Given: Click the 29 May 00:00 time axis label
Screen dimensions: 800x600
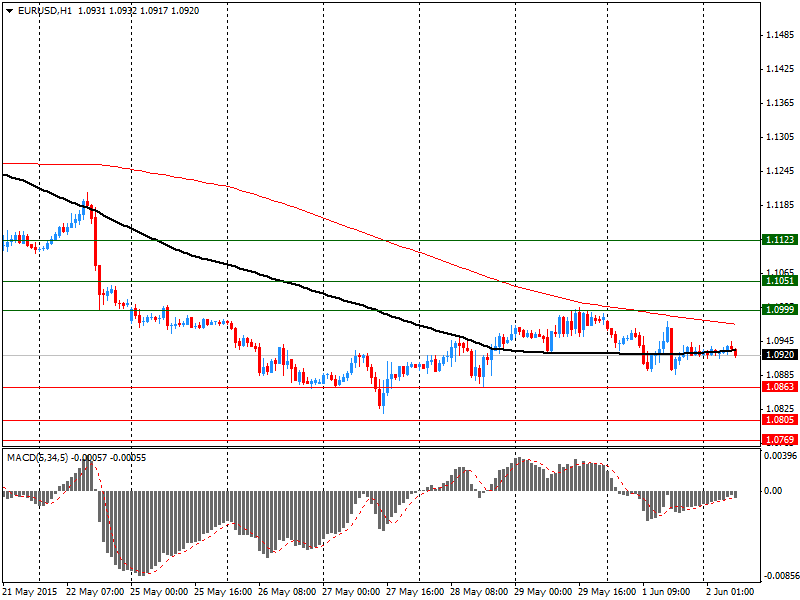Looking at the screenshot, I should point(543,592).
